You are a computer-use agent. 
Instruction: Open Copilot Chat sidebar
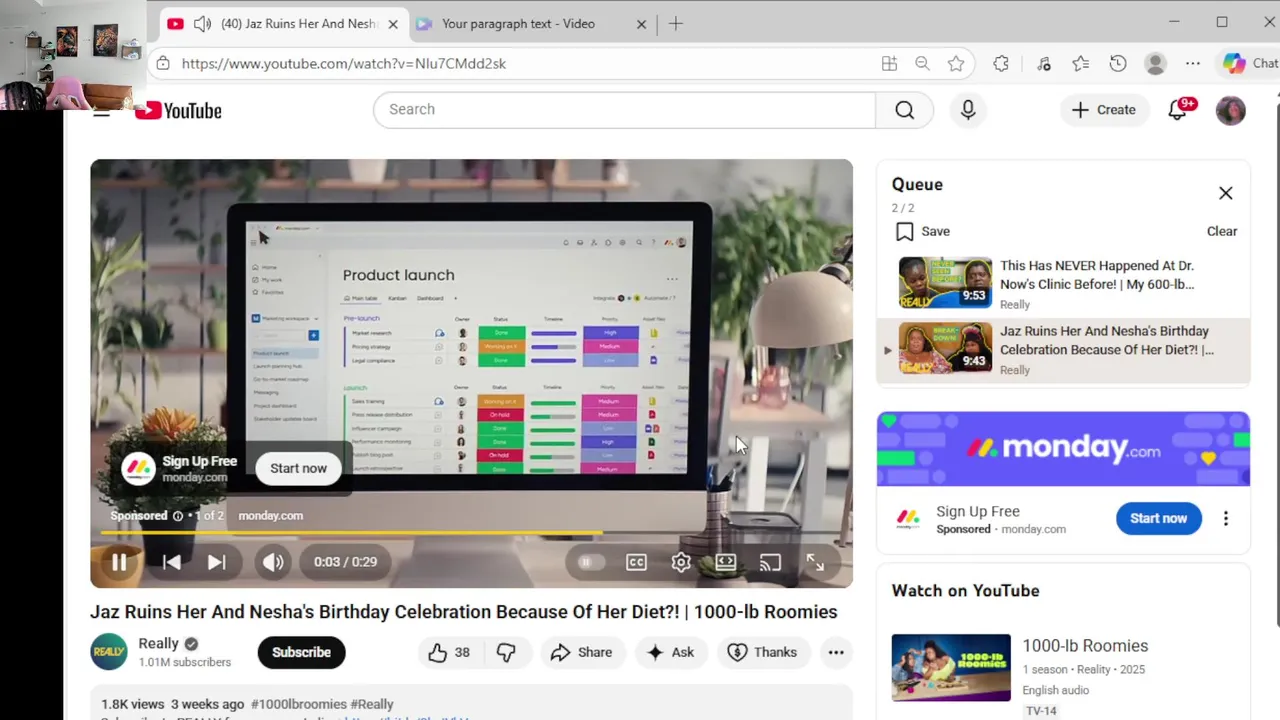point(1250,64)
